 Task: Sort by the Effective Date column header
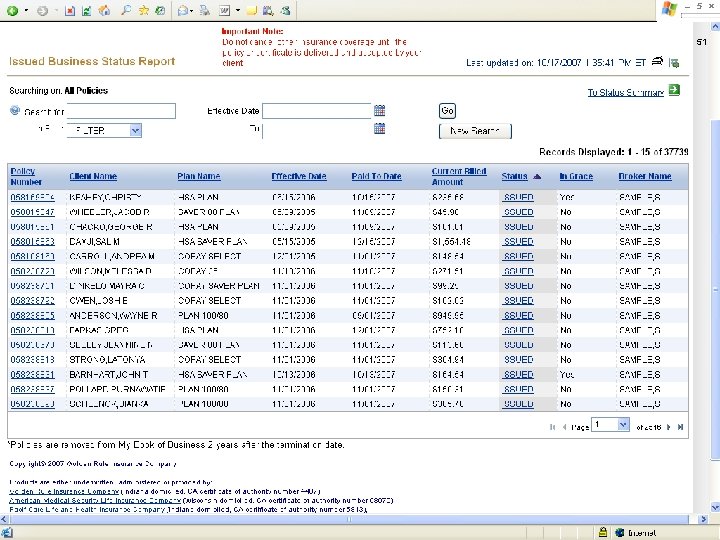(299, 176)
